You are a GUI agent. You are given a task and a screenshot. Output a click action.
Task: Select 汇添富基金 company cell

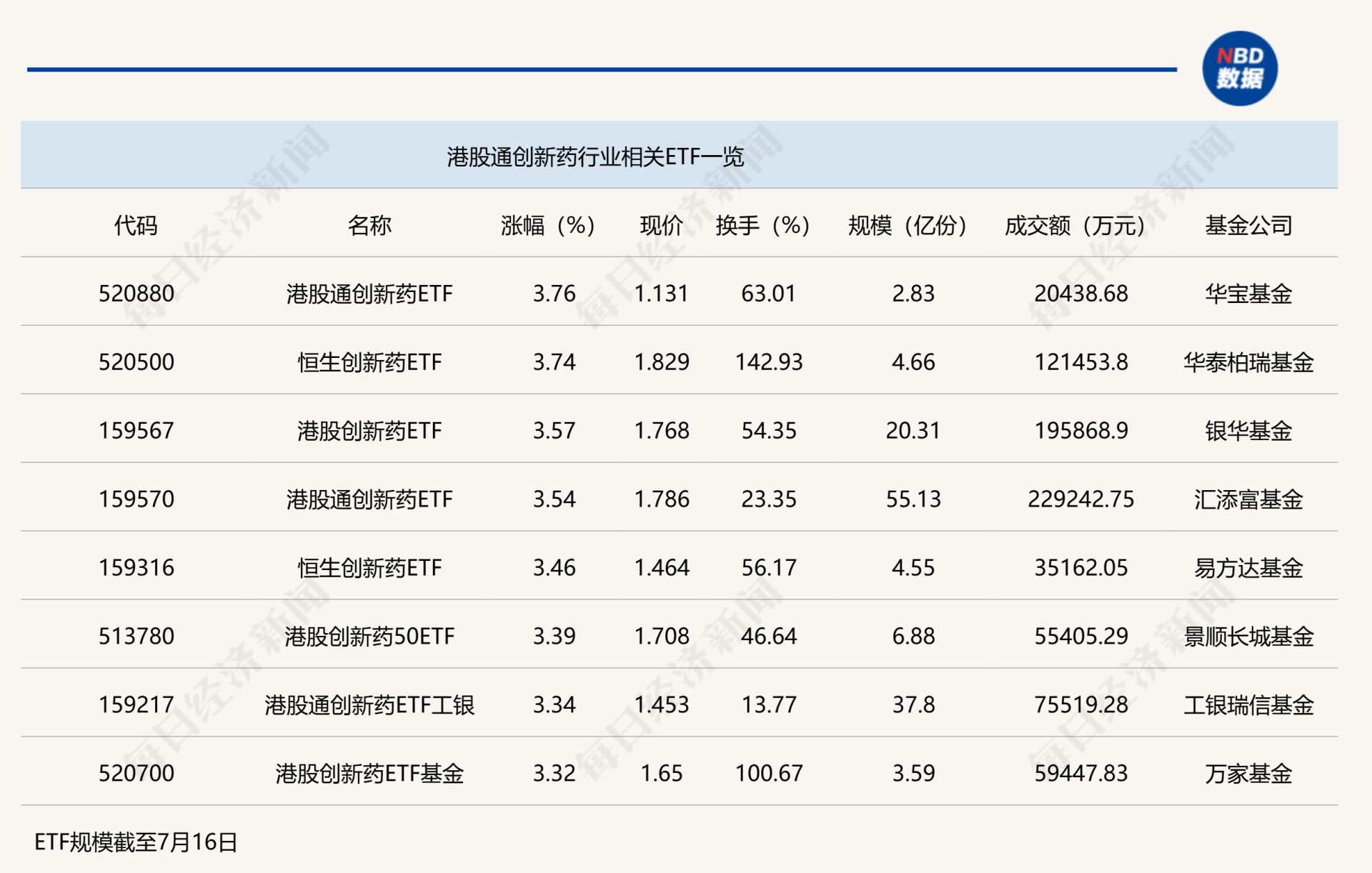click(1248, 499)
